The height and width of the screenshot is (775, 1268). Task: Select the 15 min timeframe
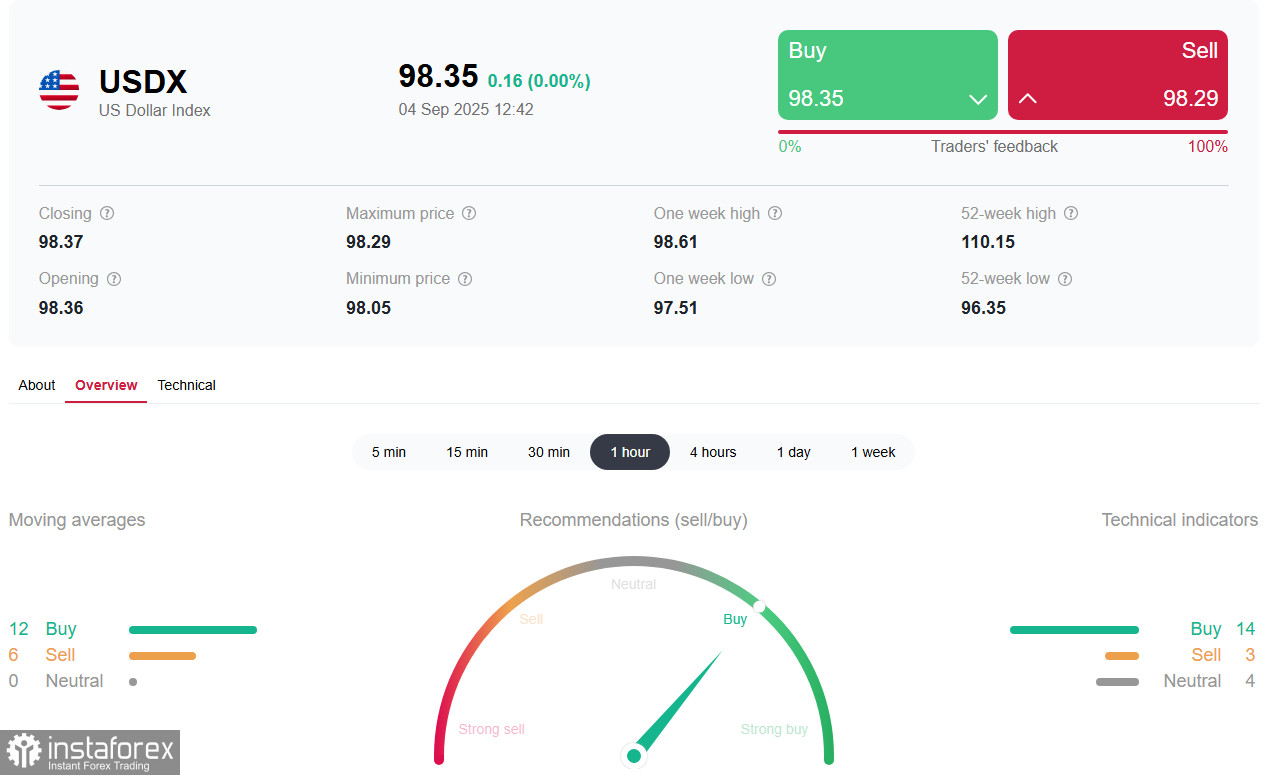click(x=467, y=452)
